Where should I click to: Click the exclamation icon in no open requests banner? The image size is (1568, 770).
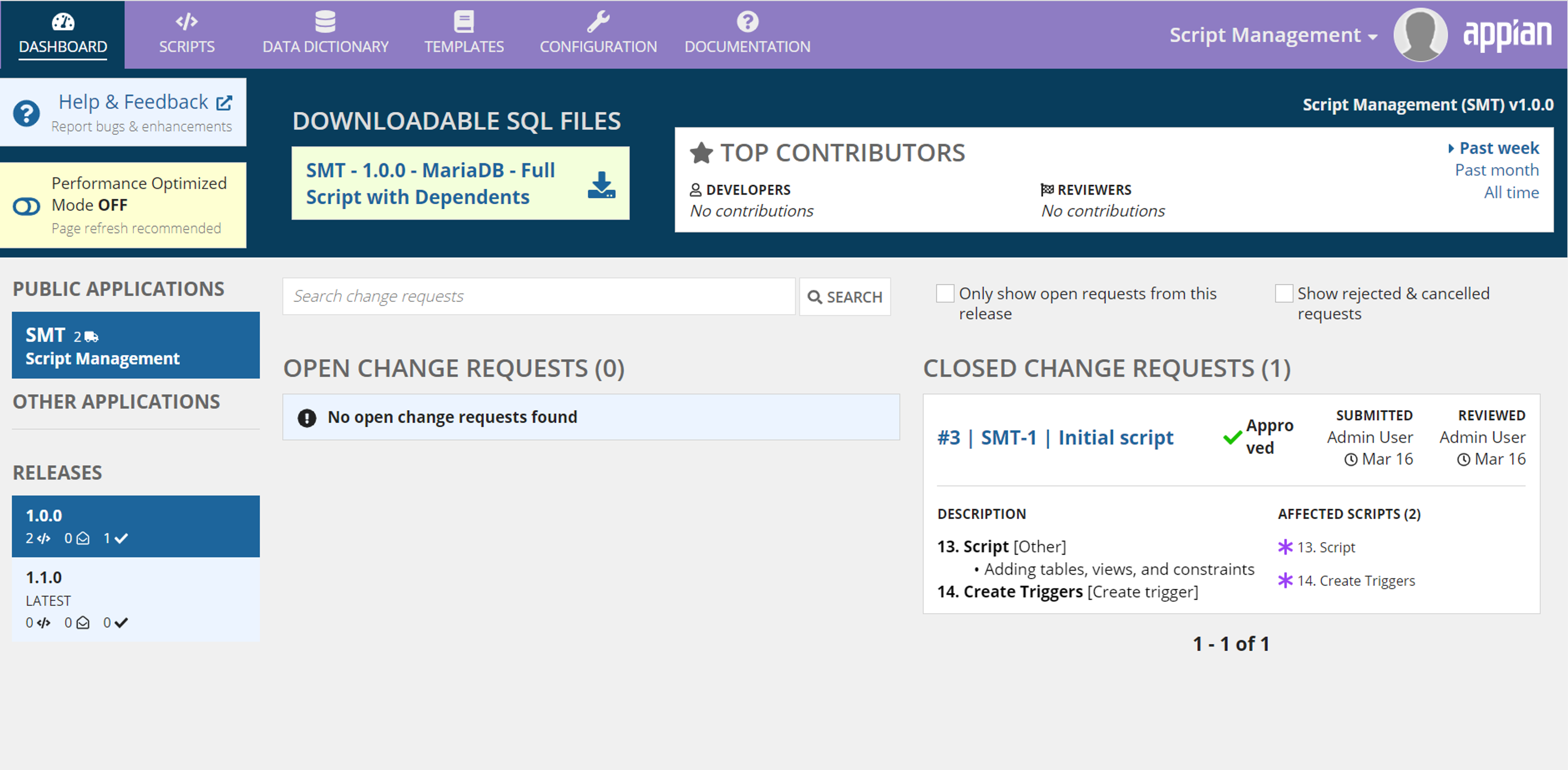307,417
